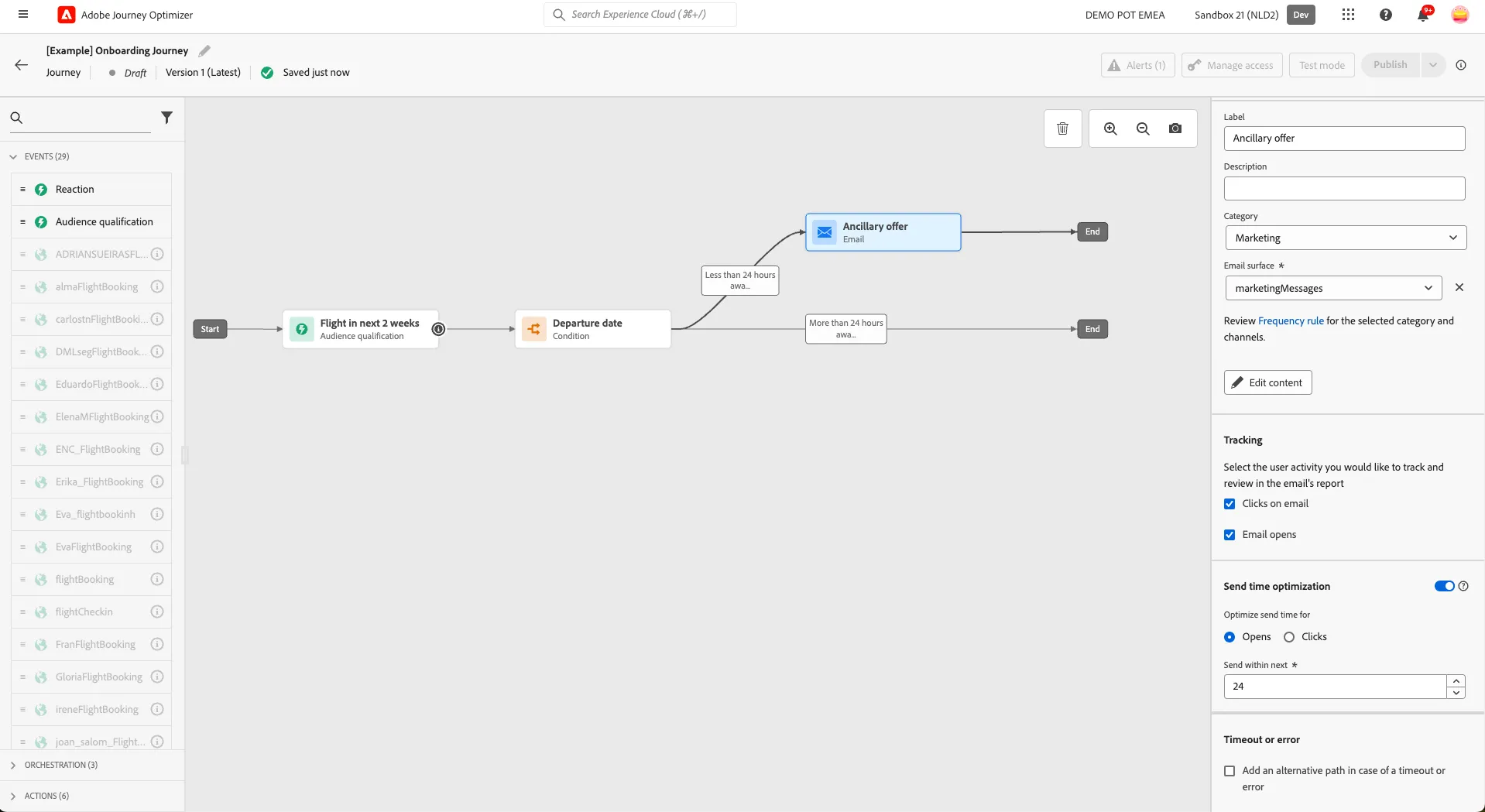Take a canvas screenshot with camera icon
Viewport: 1485px width, 812px height.
coord(1175,128)
